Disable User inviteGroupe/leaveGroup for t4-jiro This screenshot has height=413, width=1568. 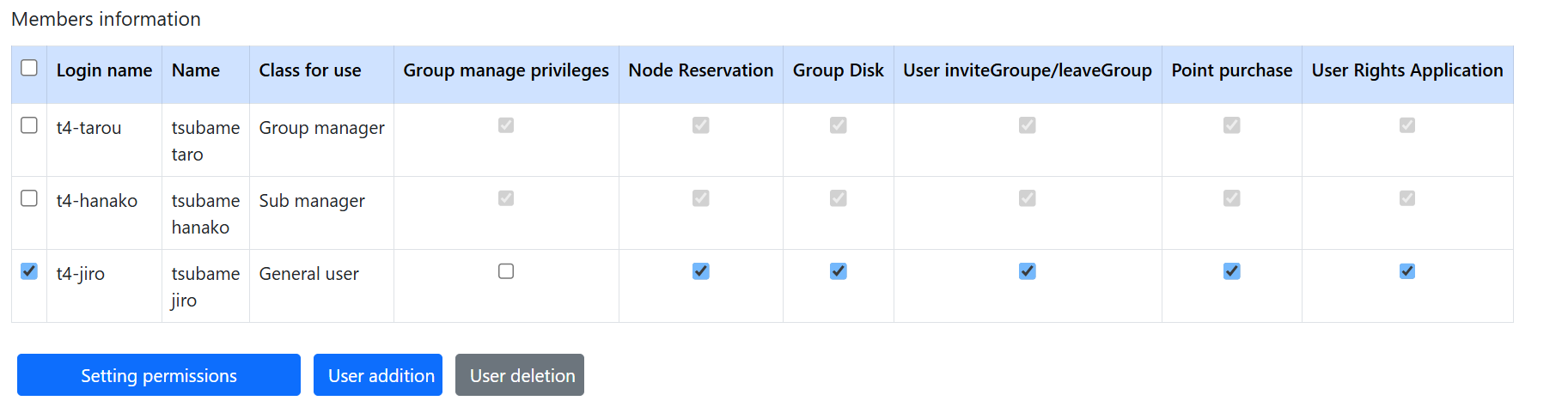coord(1028,271)
